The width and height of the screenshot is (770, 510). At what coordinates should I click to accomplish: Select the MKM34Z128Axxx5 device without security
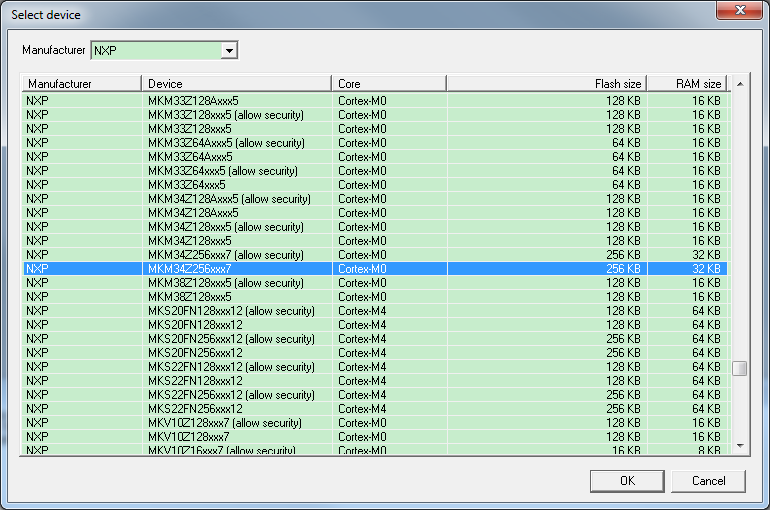tap(375, 213)
